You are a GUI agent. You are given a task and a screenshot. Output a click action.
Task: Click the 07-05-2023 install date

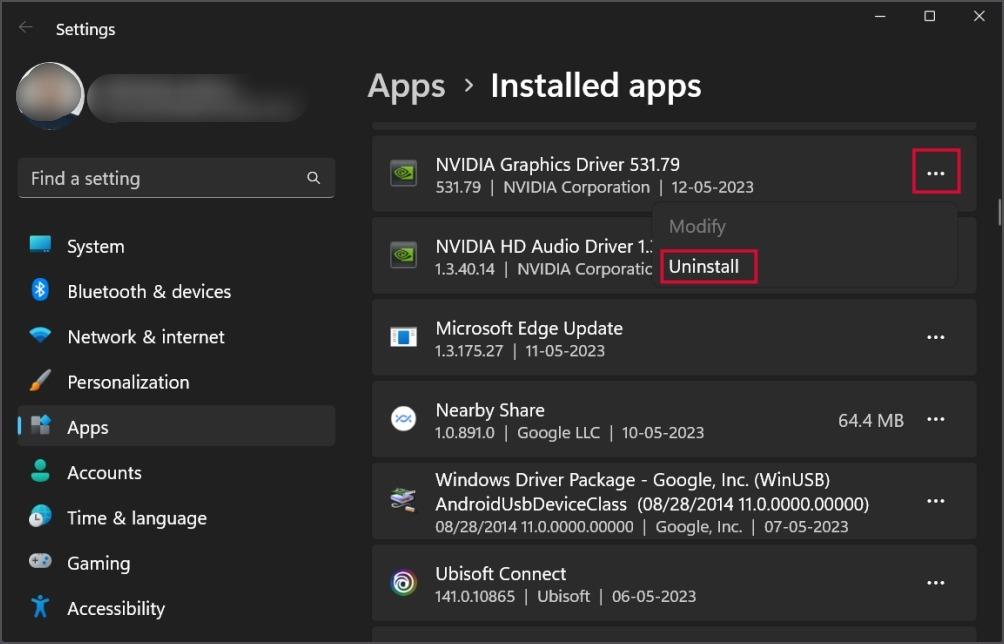point(806,527)
